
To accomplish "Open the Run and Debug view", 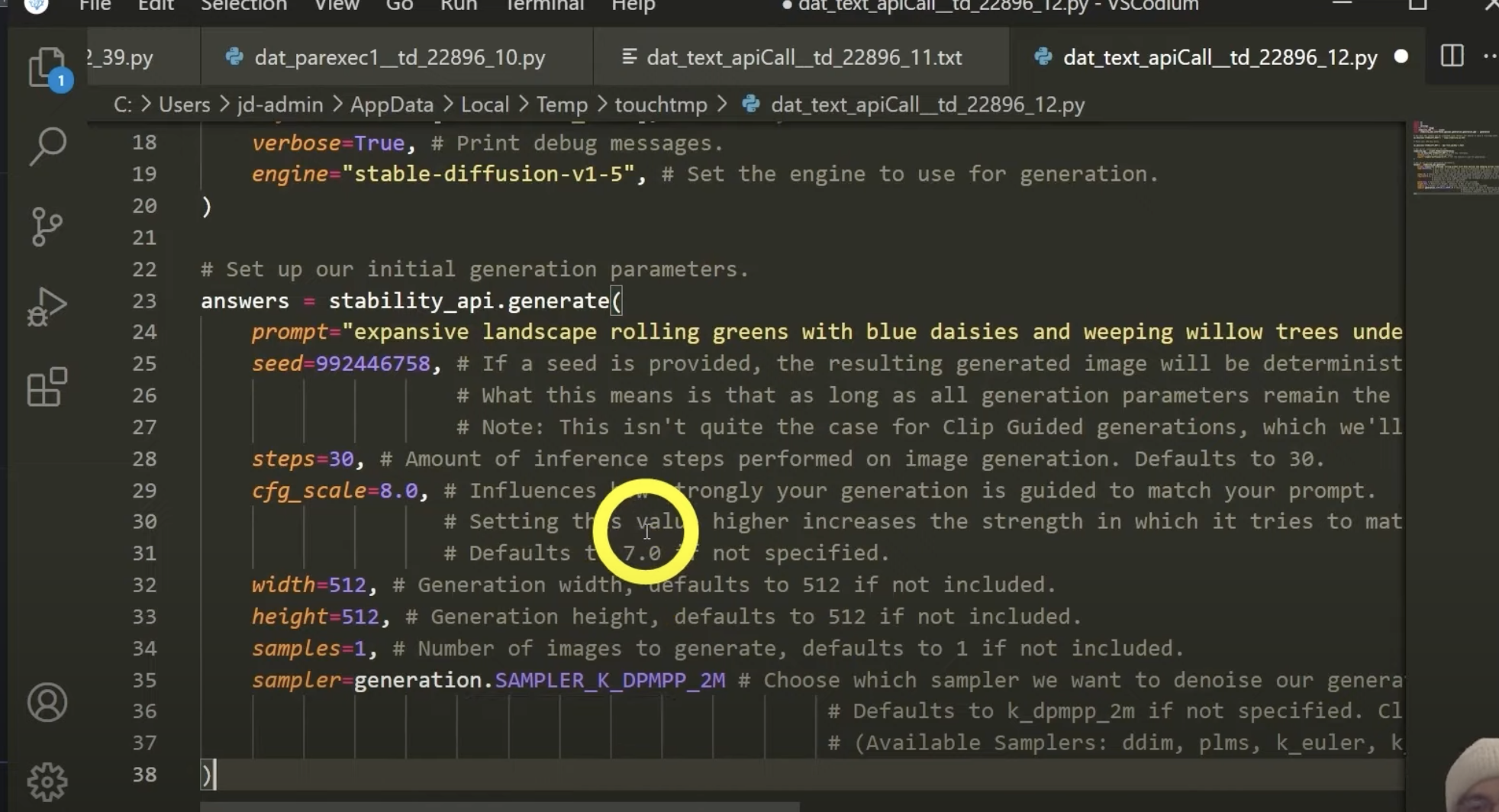I will coord(47,307).
